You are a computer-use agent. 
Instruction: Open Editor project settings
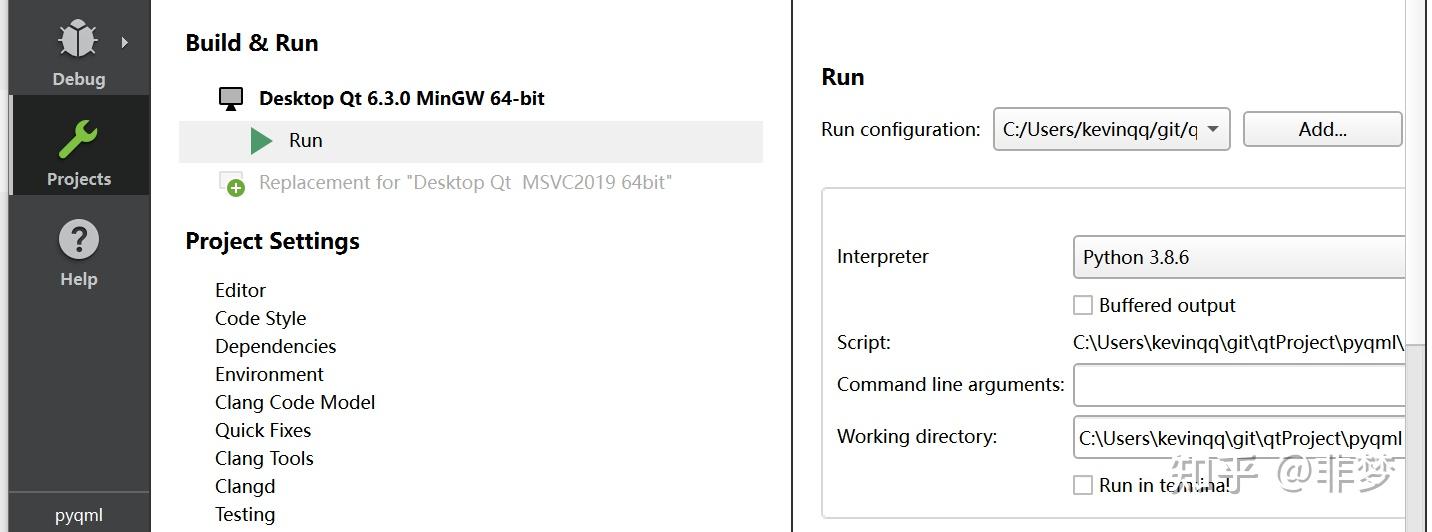pyautogui.click(x=240, y=290)
